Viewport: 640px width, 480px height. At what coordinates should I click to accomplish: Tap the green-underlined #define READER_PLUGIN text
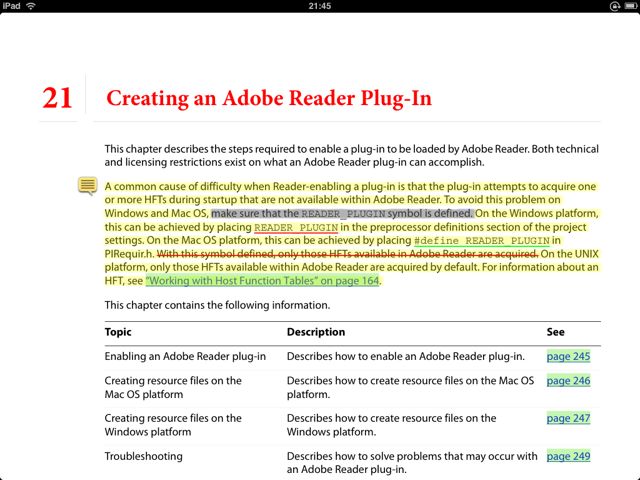tap(482, 241)
